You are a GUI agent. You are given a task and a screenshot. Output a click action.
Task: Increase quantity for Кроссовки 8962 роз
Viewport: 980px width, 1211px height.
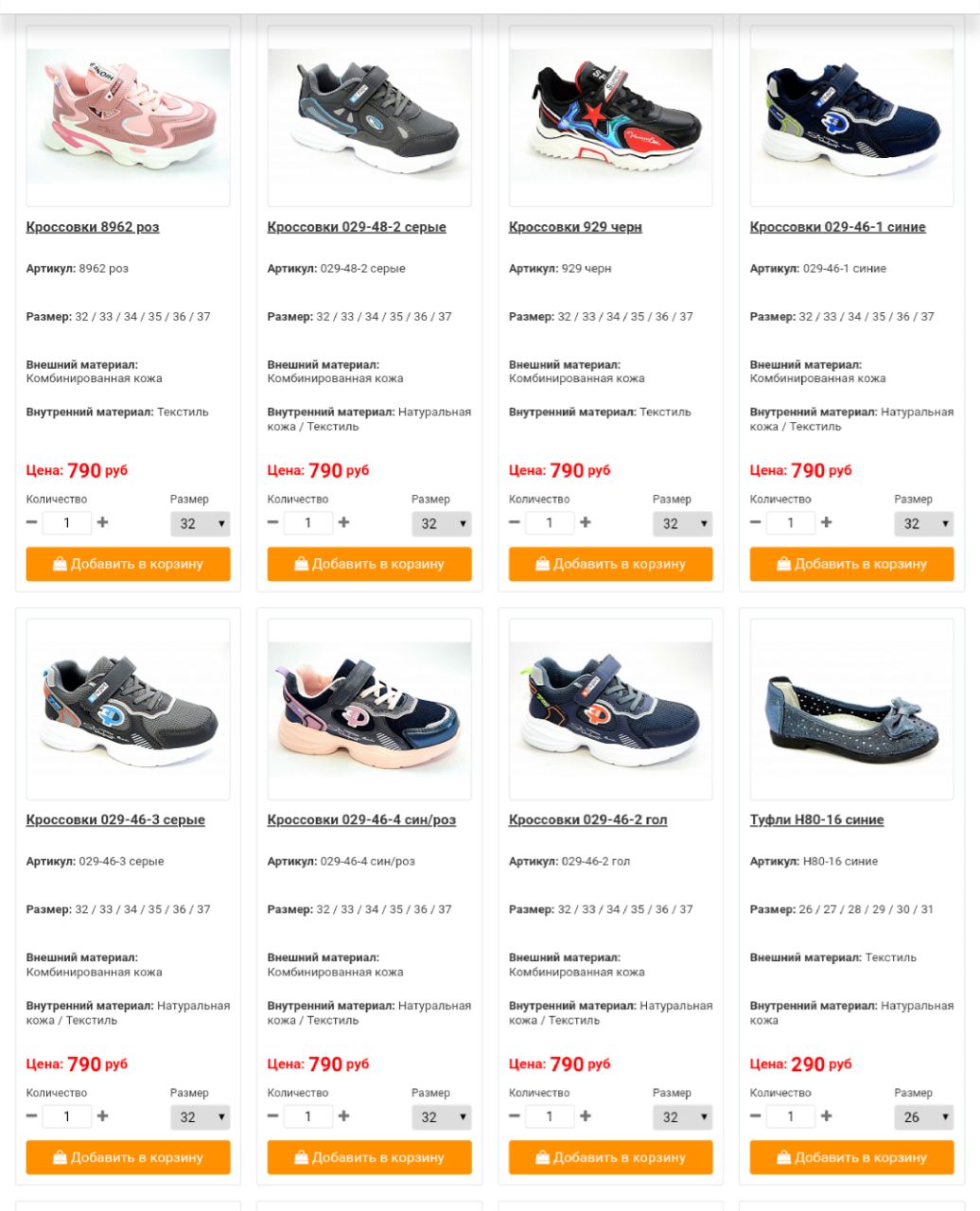click(x=102, y=522)
